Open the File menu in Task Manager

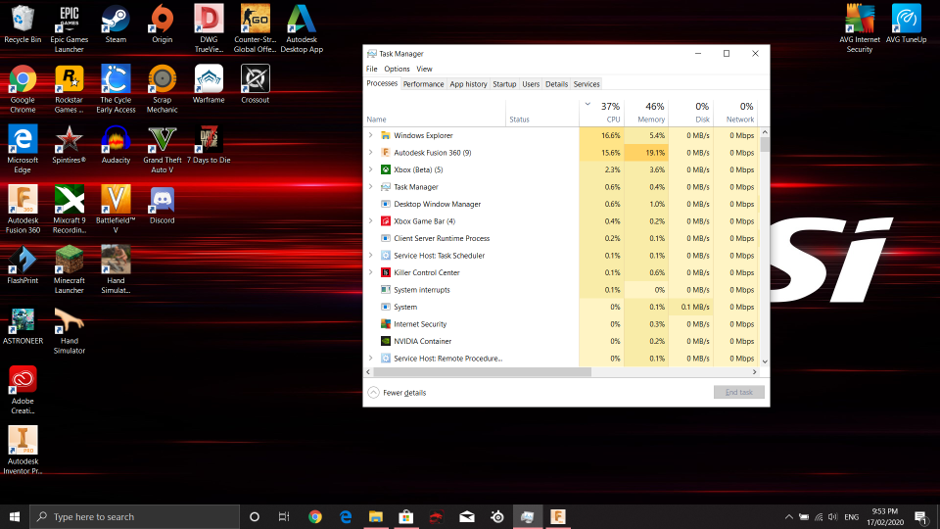pos(372,69)
